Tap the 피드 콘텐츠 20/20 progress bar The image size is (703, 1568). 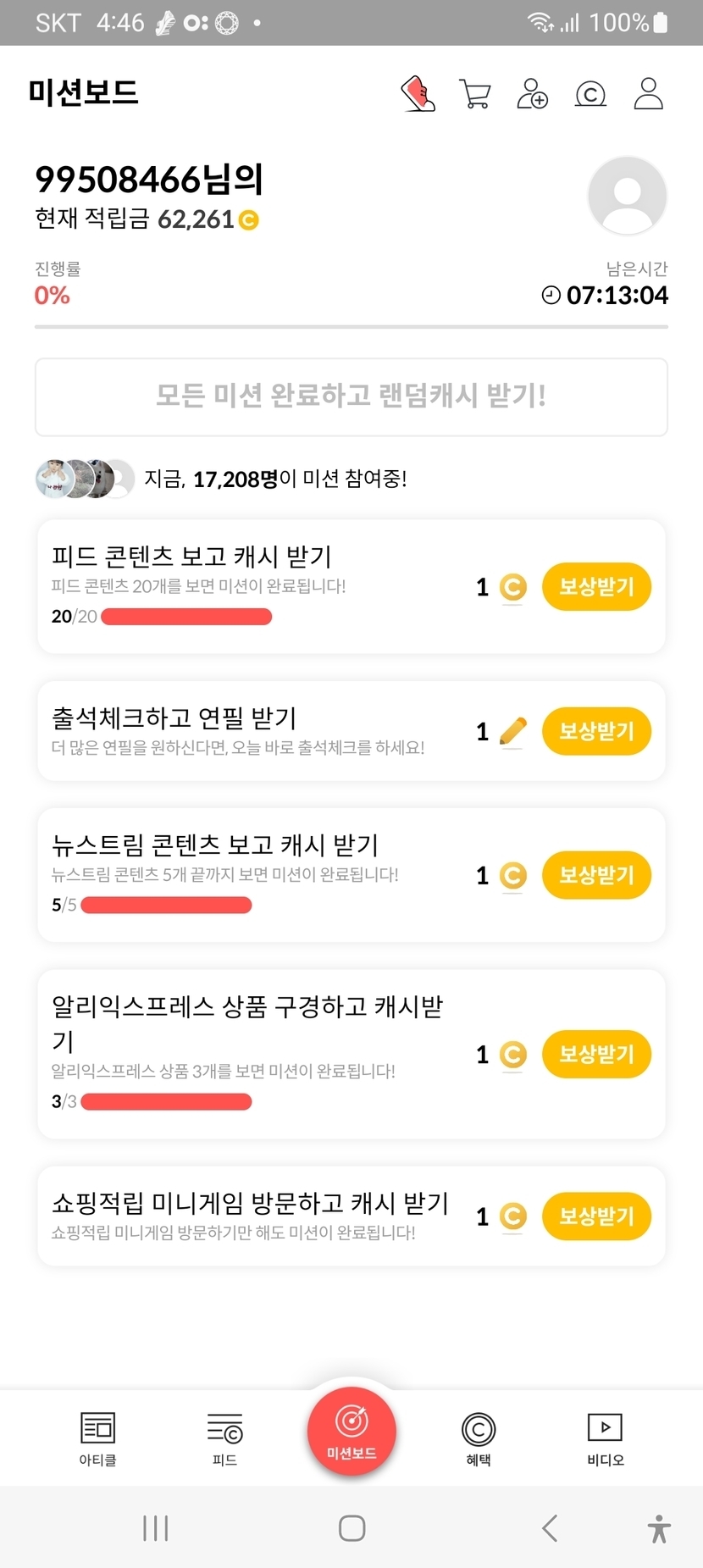[x=186, y=617]
